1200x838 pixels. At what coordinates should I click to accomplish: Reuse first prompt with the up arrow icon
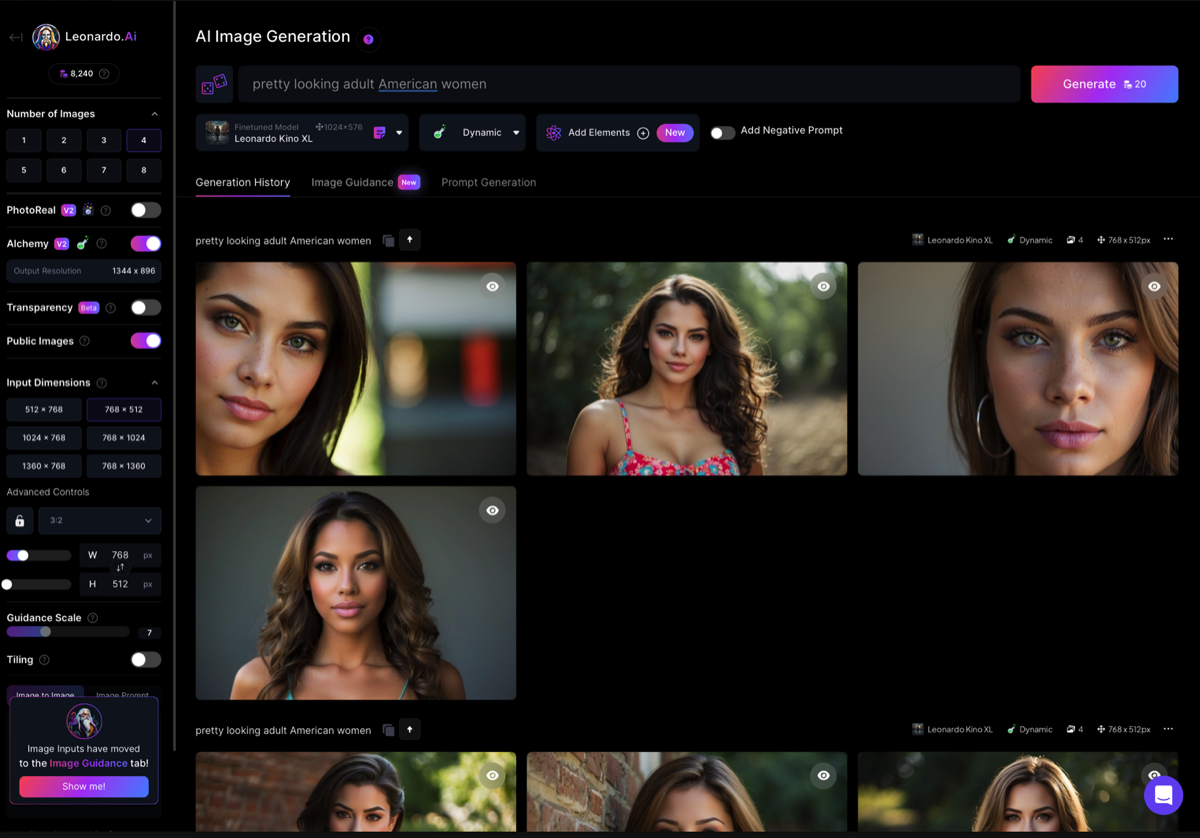click(x=410, y=240)
